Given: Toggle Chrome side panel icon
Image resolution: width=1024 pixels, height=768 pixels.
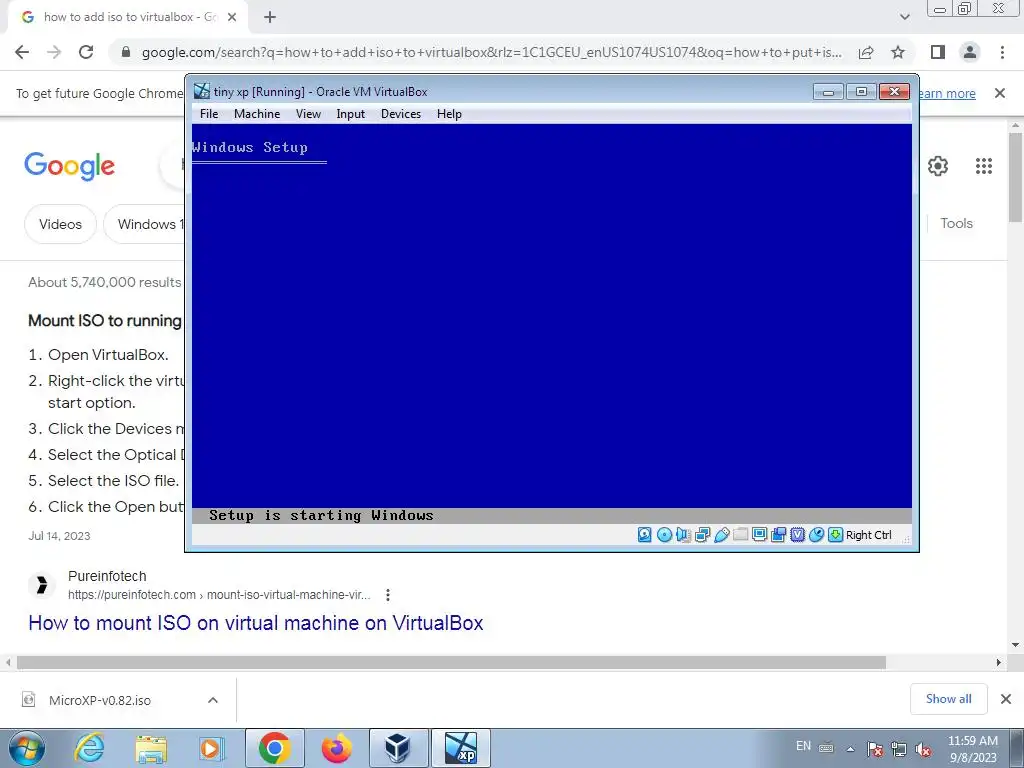Looking at the screenshot, I should pyautogui.click(x=938, y=52).
